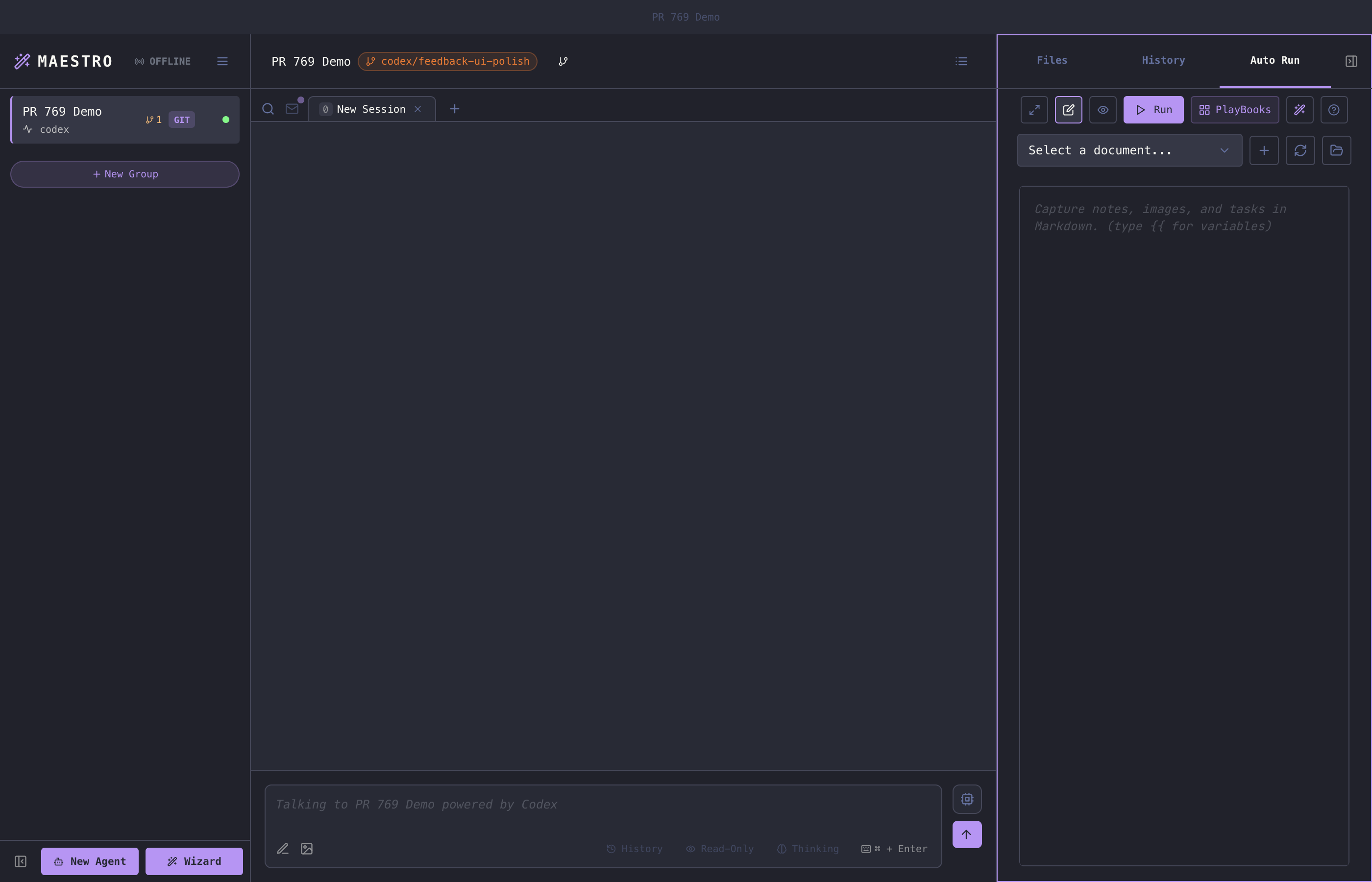Click the magic wand icon beside PlayBooks

(1299, 109)
